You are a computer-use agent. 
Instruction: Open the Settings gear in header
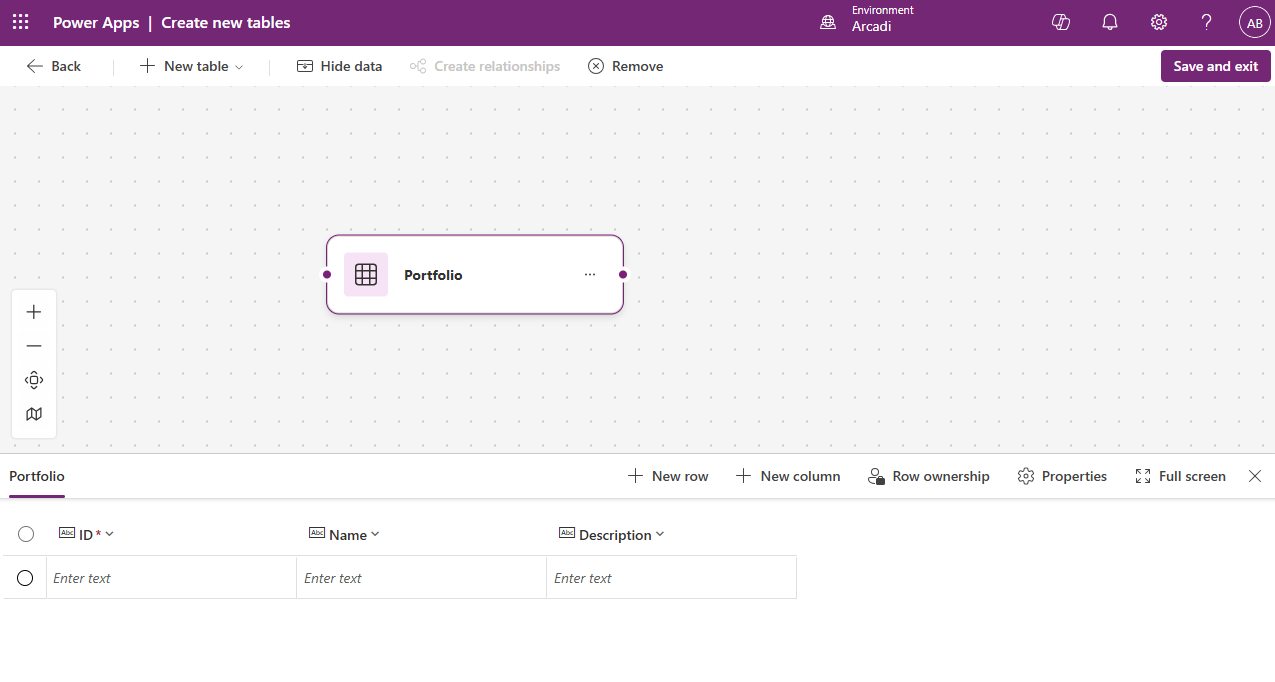pos(1158,22)
